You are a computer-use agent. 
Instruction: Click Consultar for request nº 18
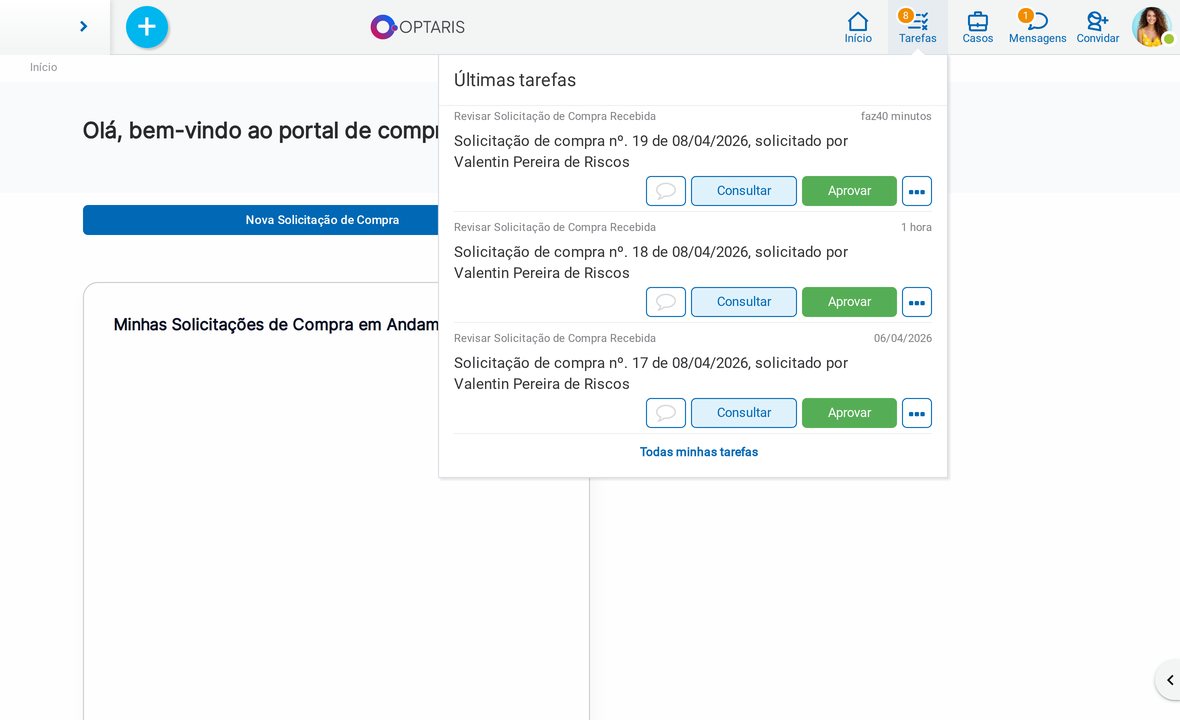(744, 302)
